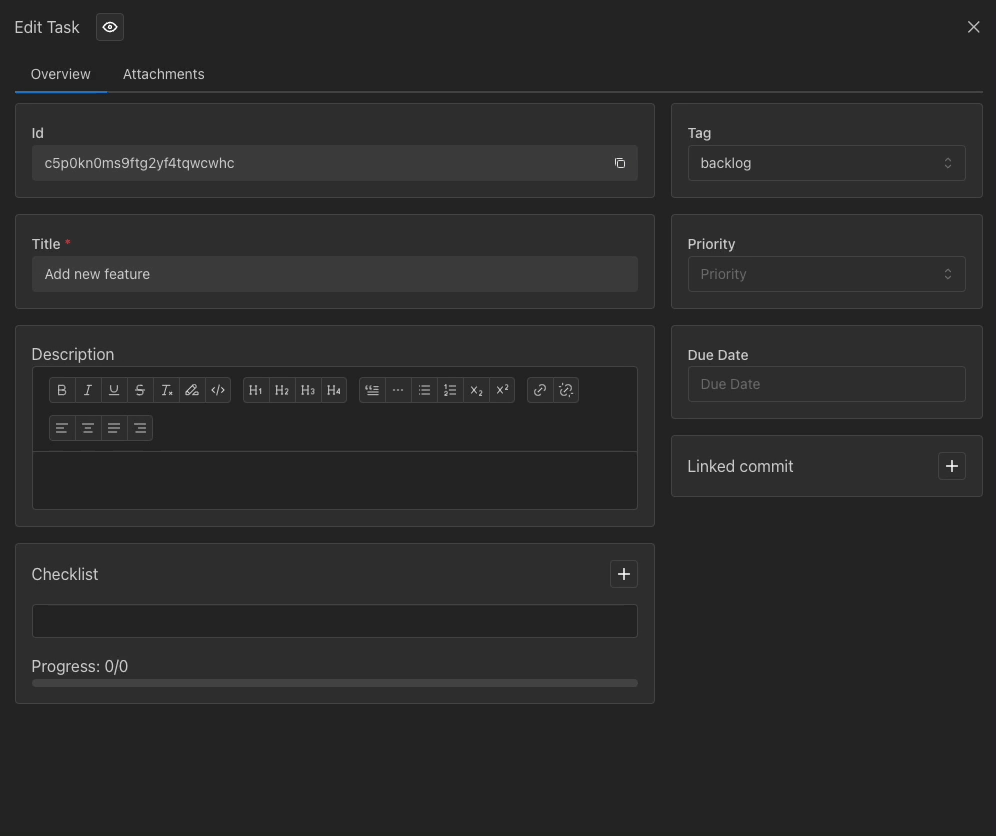Add a linked commit with the plus button
Image resolution: width=996 pixels, height=836 pixels.
coord(951,466)
